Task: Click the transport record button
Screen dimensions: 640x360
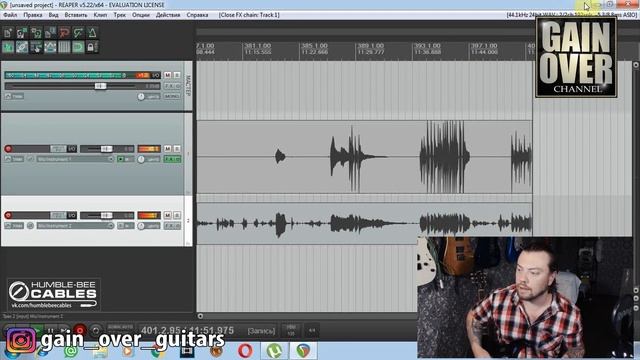Action: pyautogui.click(x=80, y=330)
